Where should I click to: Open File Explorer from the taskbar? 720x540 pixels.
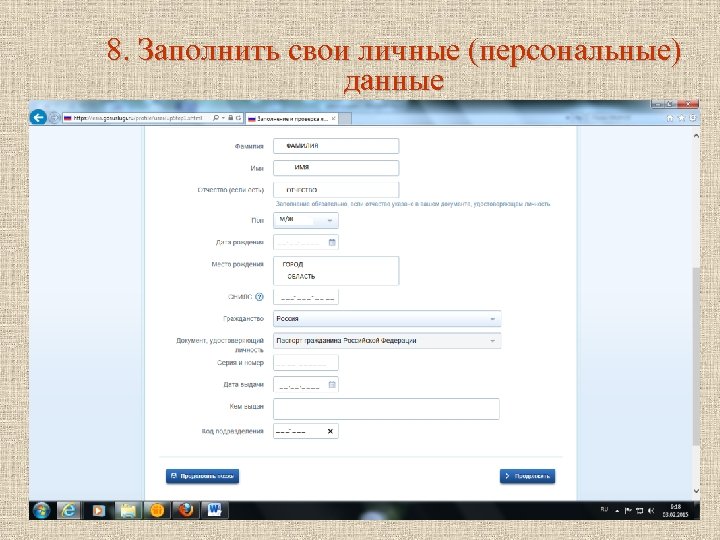(x=128, y=511)
